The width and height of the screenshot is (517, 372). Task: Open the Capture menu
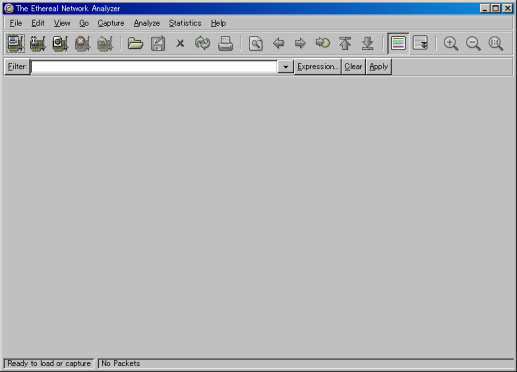pyautogui.click(x=111, y=23)
